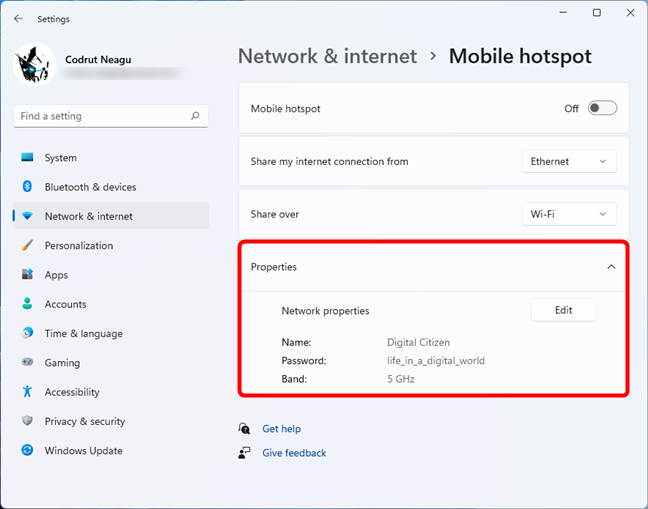This screenshot has width=648, height=509.
Task: Close the Settings window
Action: (630, 13)
